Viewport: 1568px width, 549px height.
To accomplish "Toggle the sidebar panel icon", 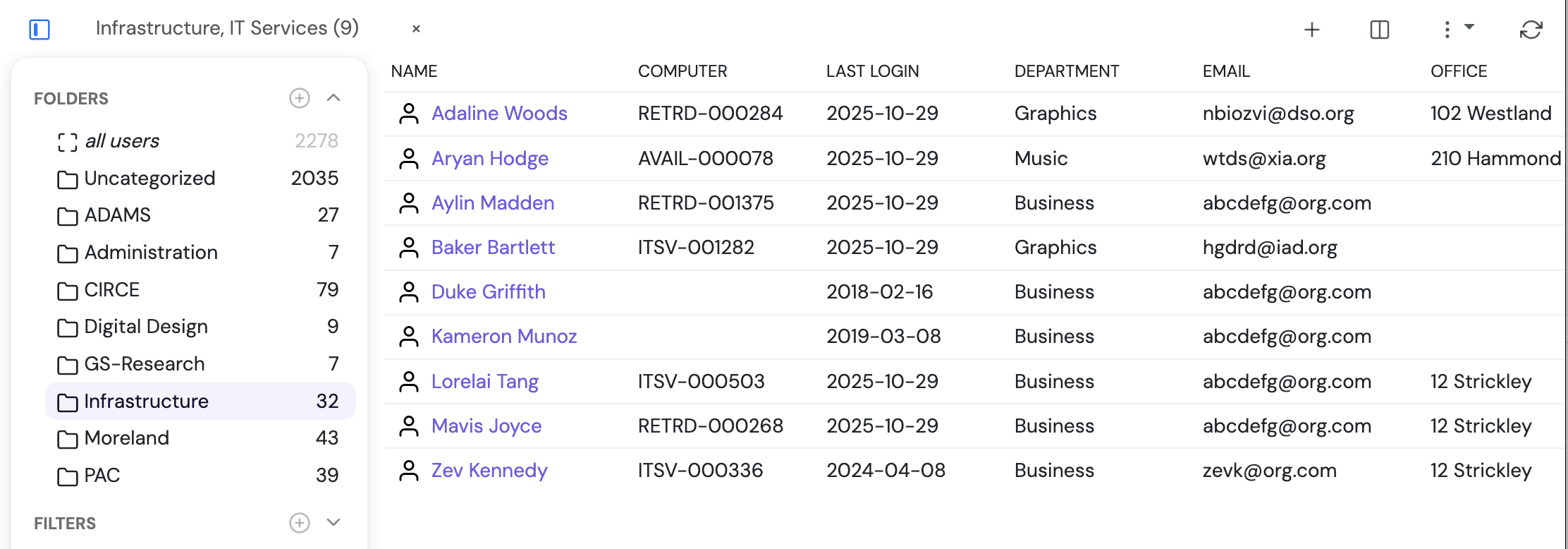I will [39, 30].
